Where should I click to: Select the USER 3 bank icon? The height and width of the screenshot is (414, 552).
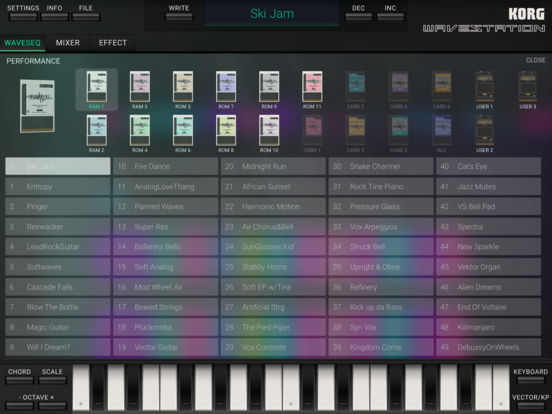[x=528, y=87]
